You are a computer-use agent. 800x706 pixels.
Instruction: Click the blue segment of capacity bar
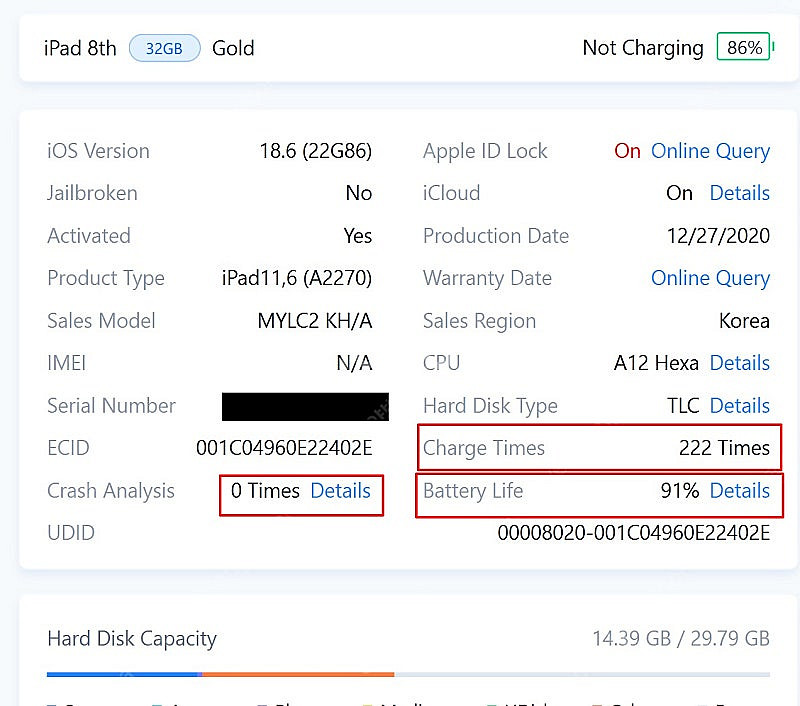point(124,674)
